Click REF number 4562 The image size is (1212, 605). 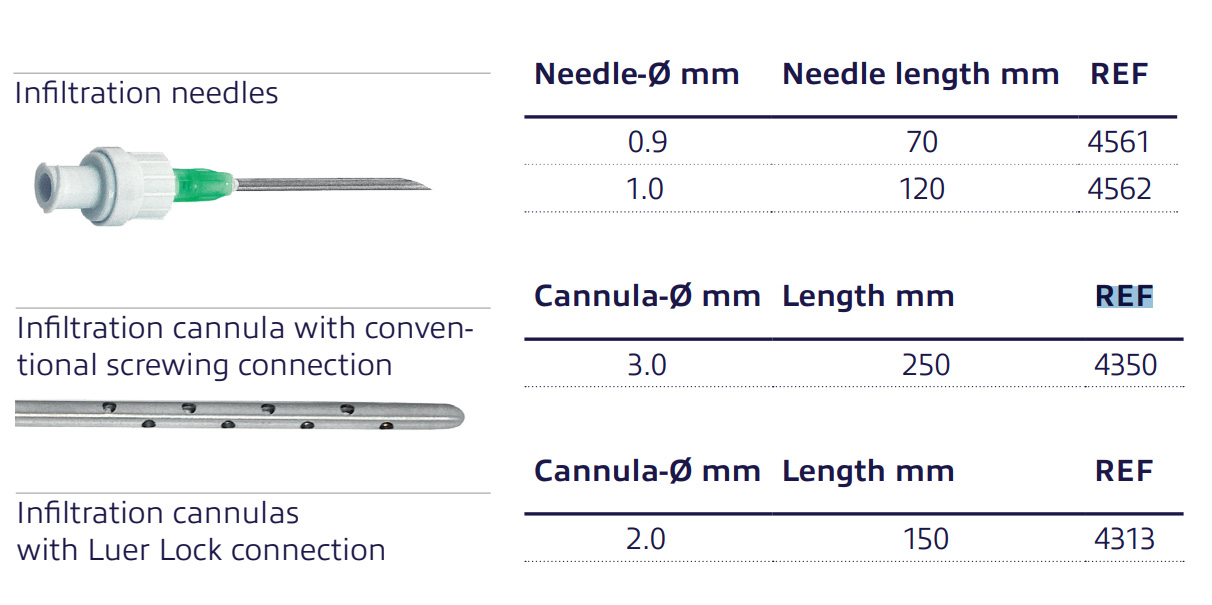point(1119,189)
